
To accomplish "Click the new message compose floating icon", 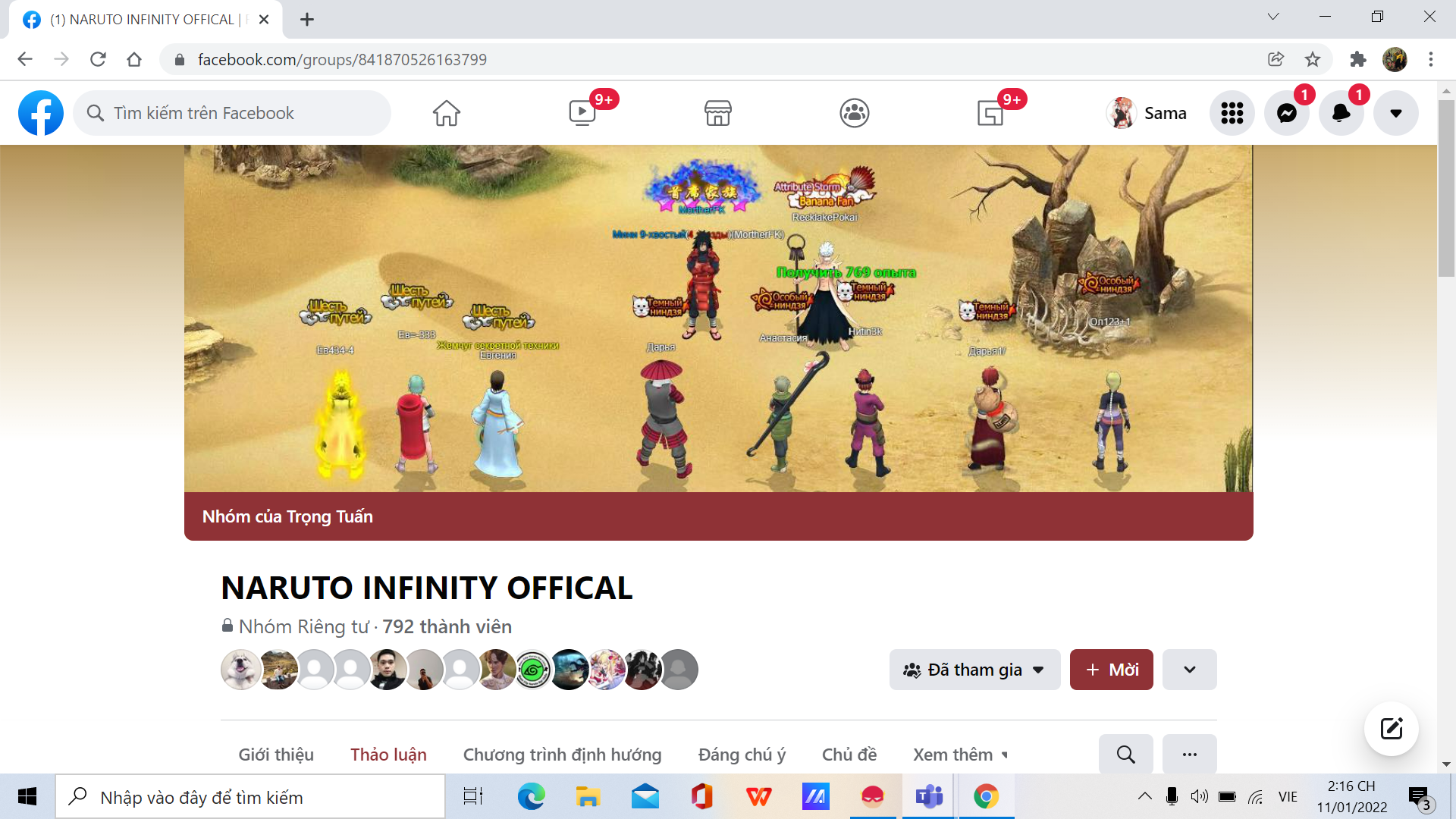I will point(1392,729).
